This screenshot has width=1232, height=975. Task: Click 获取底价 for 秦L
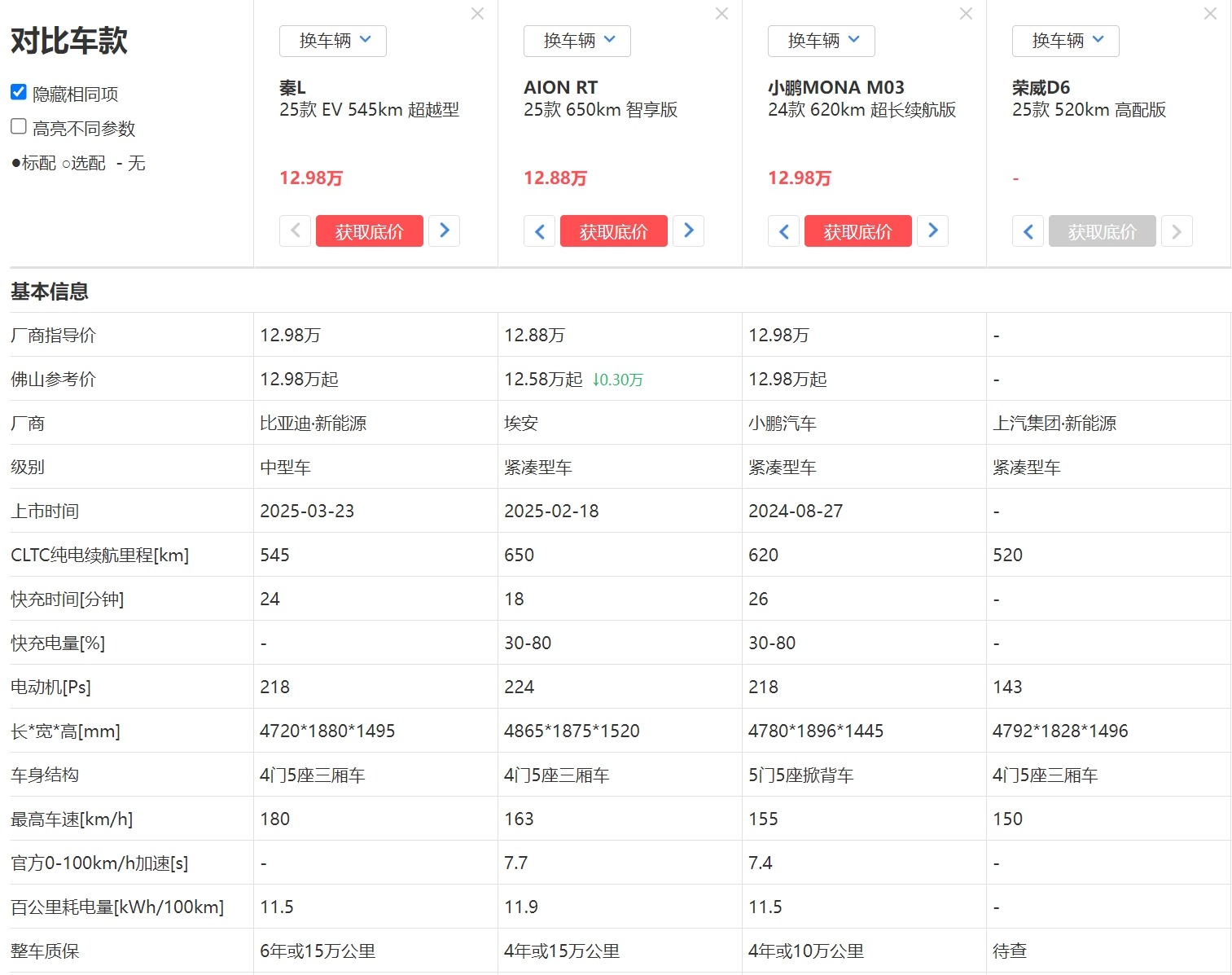(x=370, y=231)
